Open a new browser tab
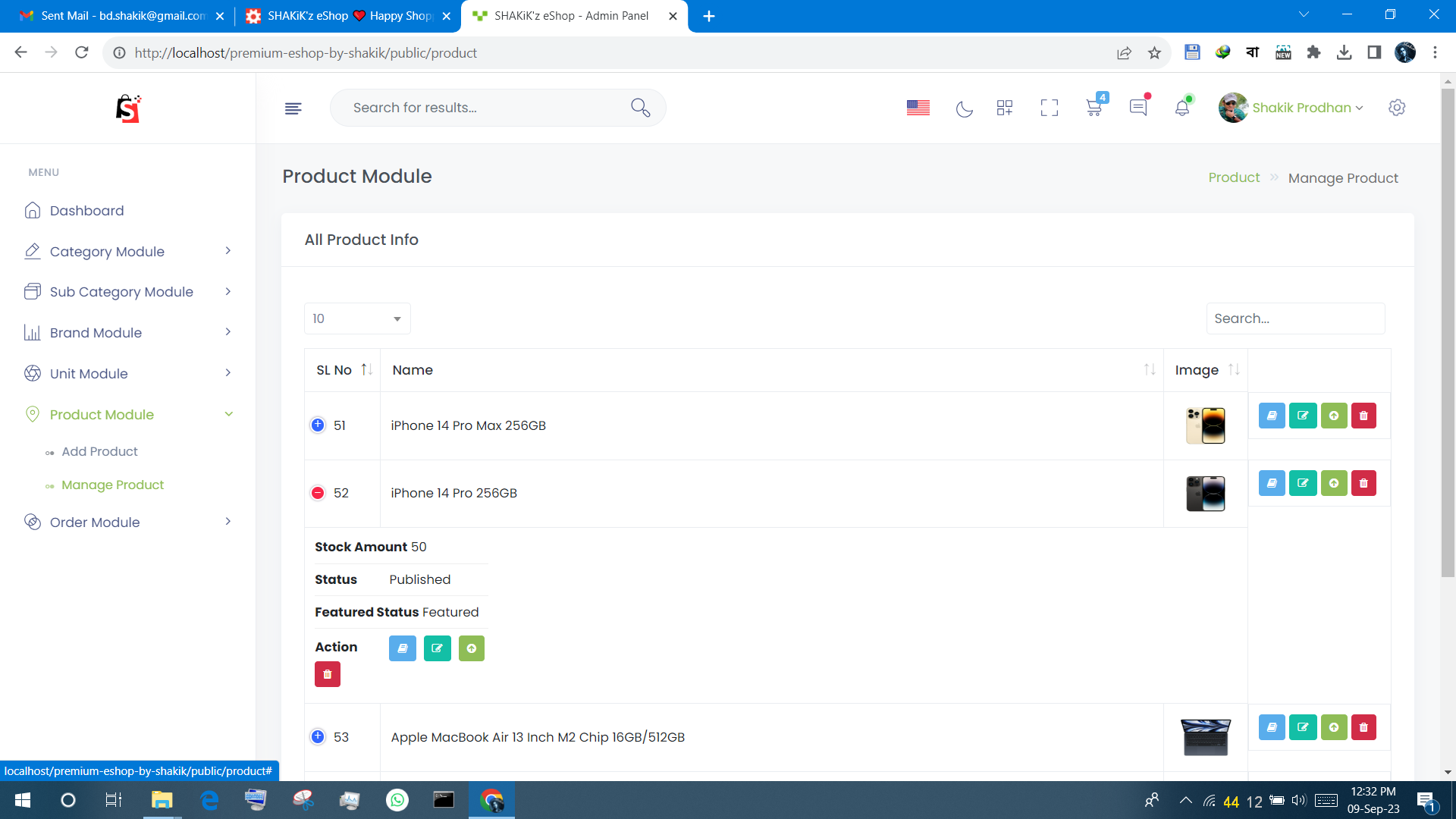Viewport: 1456px width, 819px height. coord(709,16)
